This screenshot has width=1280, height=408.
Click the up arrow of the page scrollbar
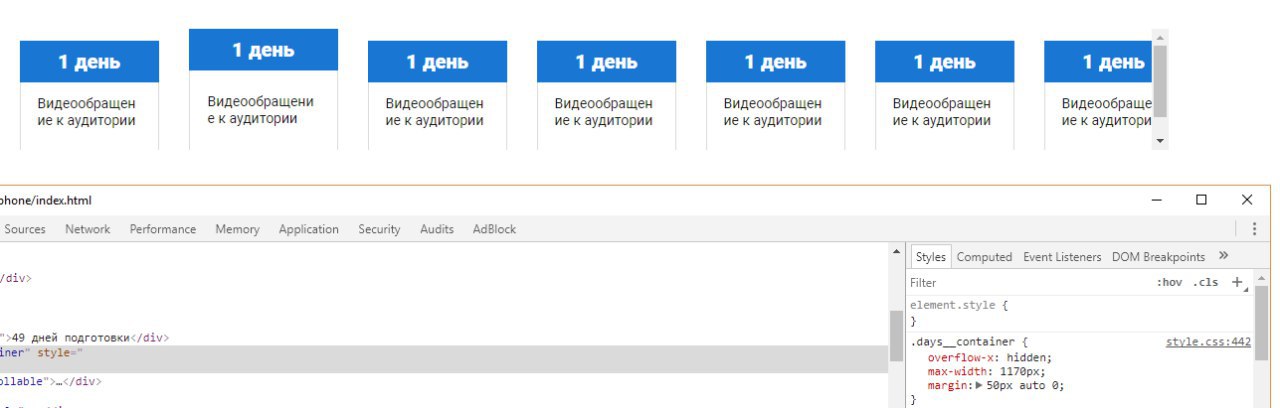[x=1160, y=38]
